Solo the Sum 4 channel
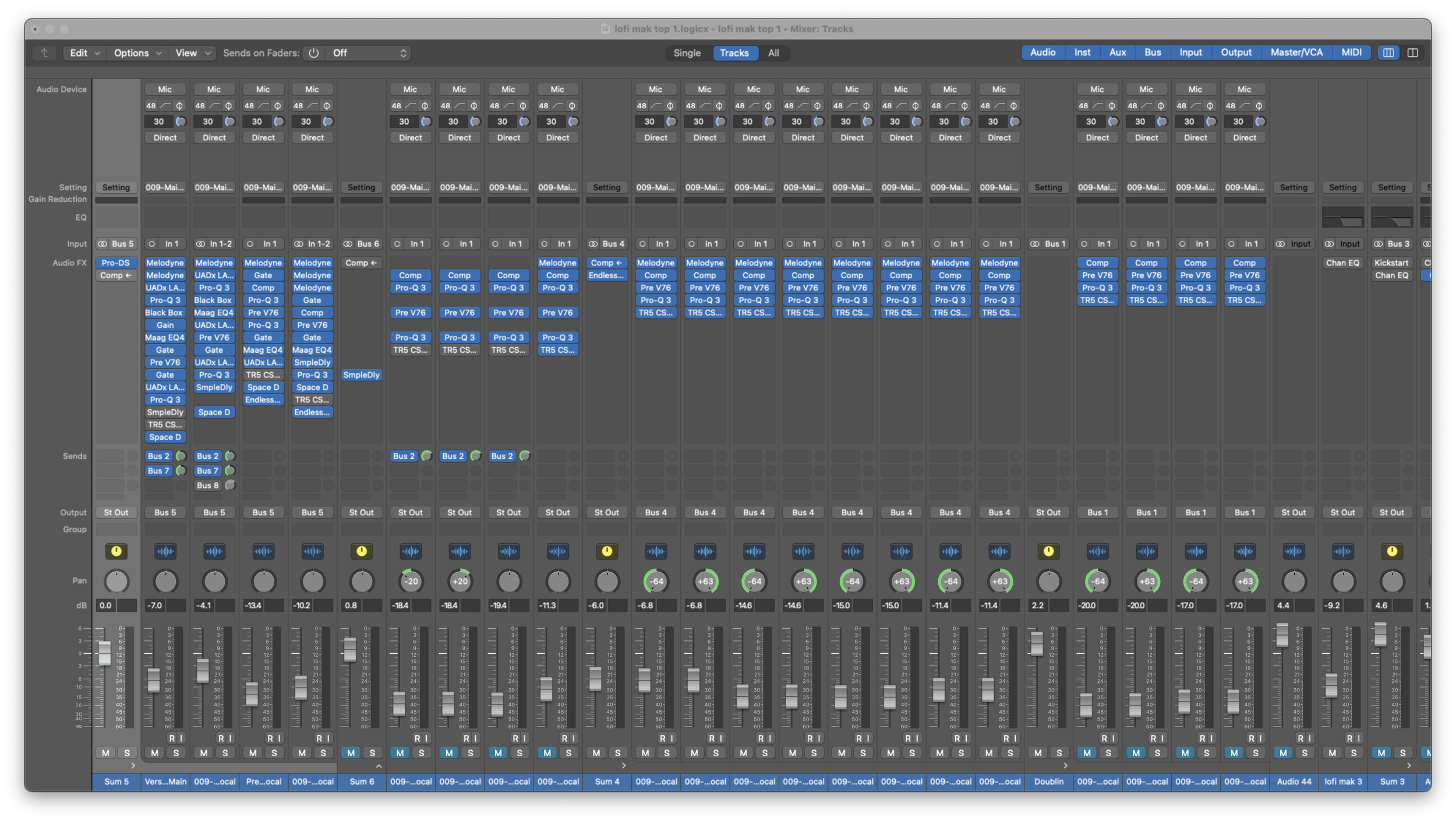This screenshot has height=822, width=1456. pos(617,753)
